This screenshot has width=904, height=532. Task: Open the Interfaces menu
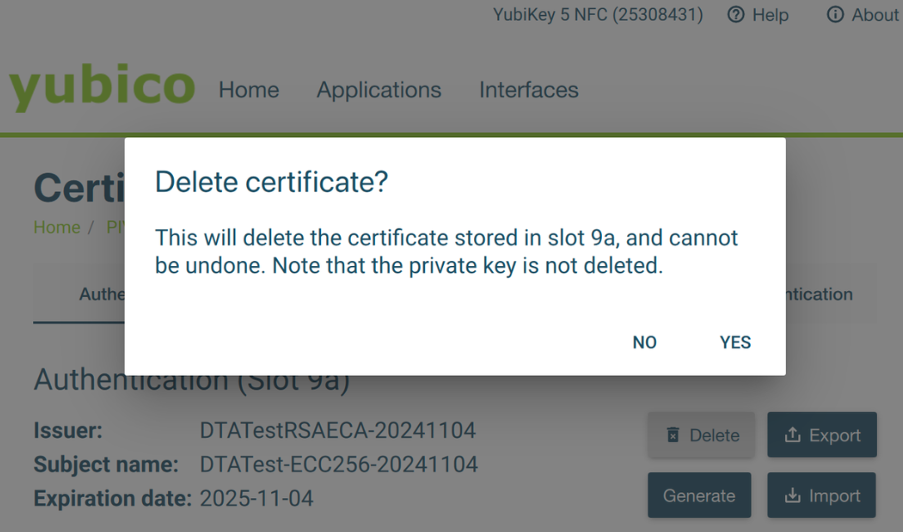pyautogui.click(x=529, y=90)
